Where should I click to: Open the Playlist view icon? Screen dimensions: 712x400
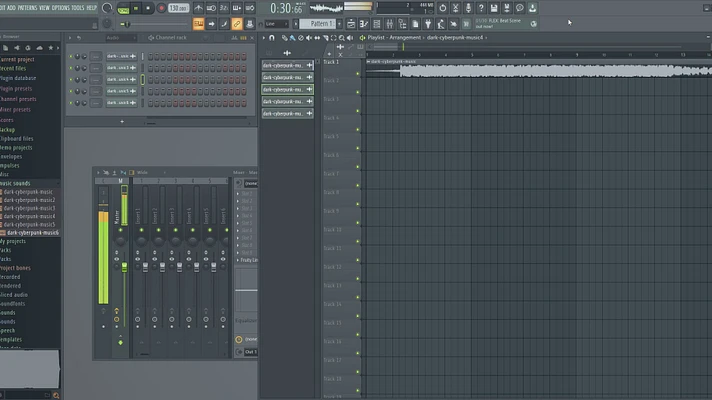pyautogui.click(x=351, y=24)
